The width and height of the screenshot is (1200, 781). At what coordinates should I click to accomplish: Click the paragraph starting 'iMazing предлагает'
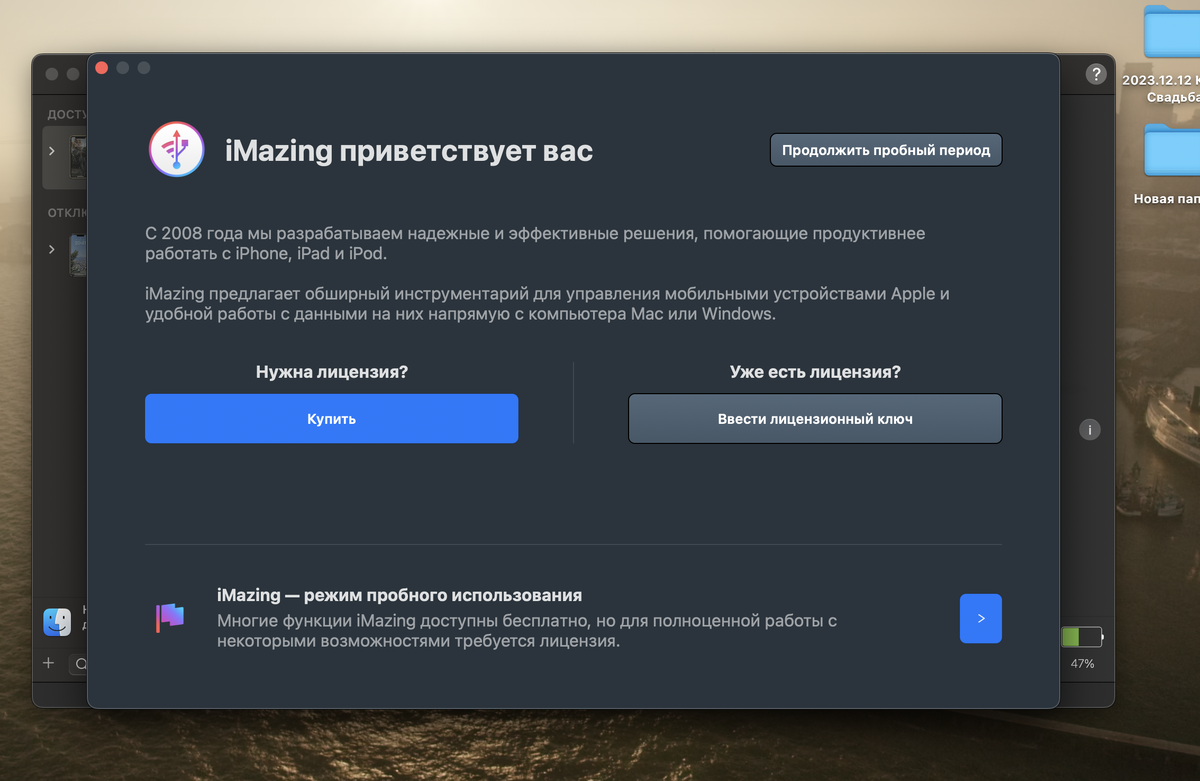[547, 304]
